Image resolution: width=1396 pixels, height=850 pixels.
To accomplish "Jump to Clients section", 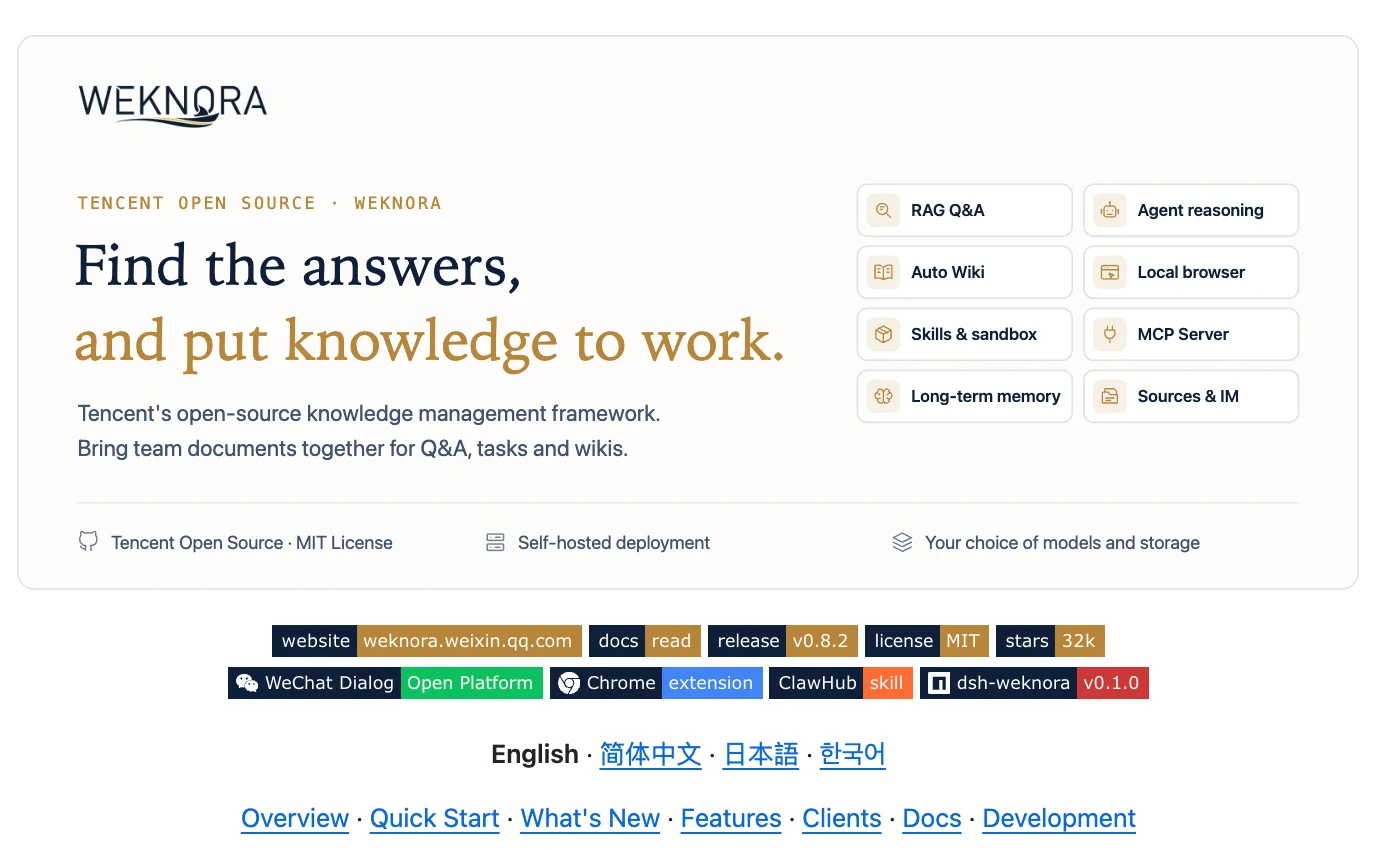I will [842, 818].
